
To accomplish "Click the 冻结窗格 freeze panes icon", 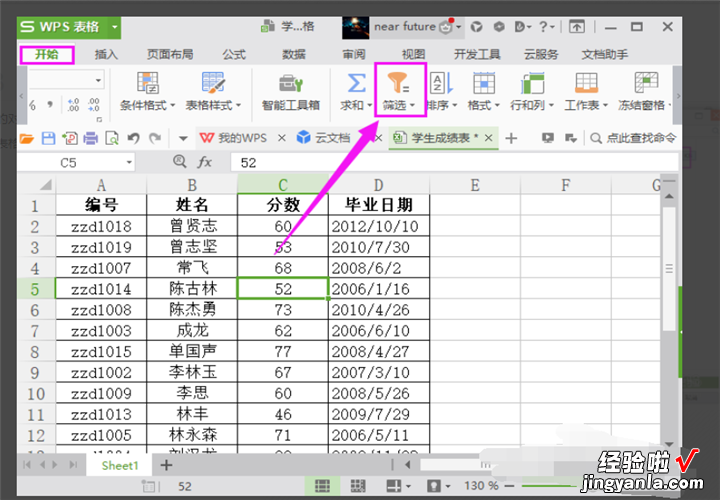I will click(x=646, y=83).
